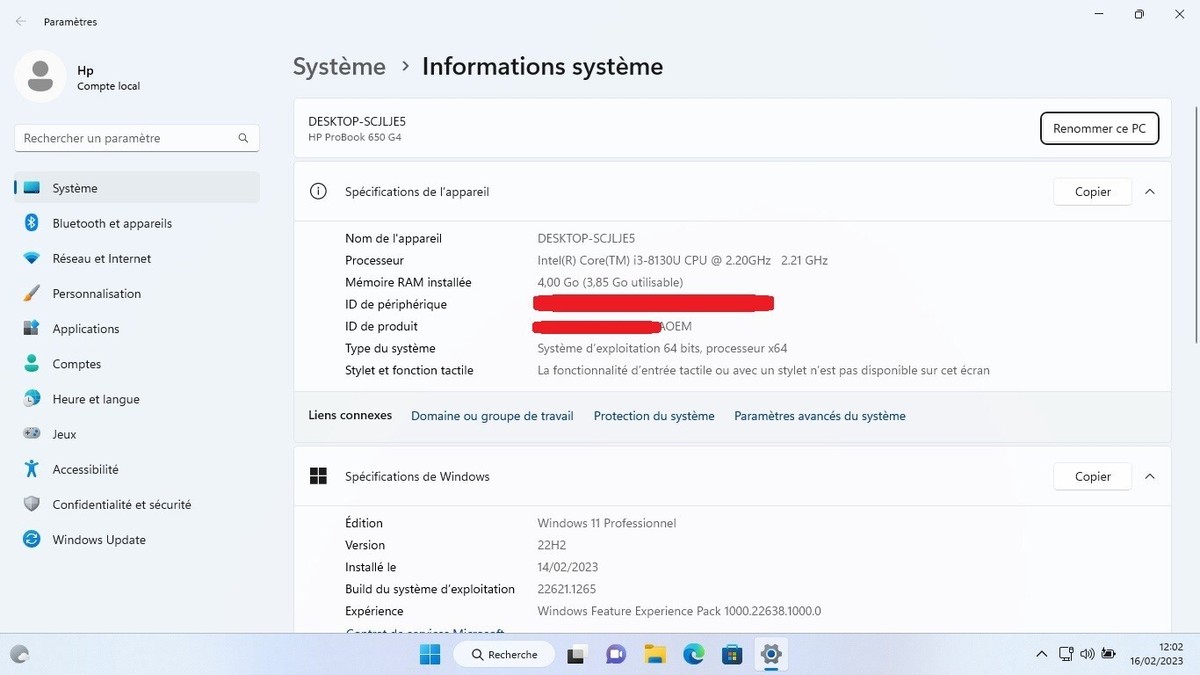This screenshot has width=1200, height=675.
Task: Copy the Spécifications de l'appareil details
Action: tap(1093, 191)
